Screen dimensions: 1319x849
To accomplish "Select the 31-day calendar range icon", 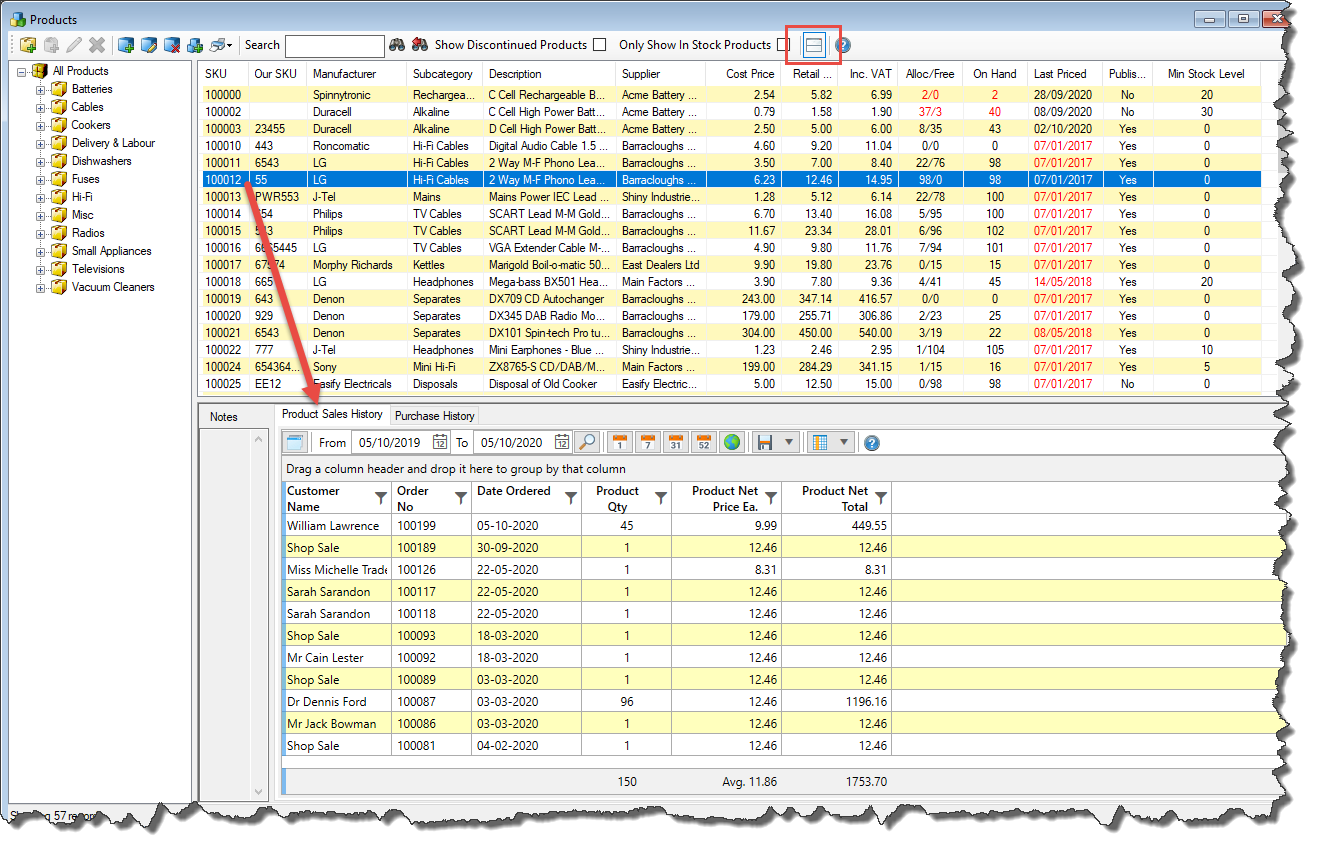I will click(676, 442).
